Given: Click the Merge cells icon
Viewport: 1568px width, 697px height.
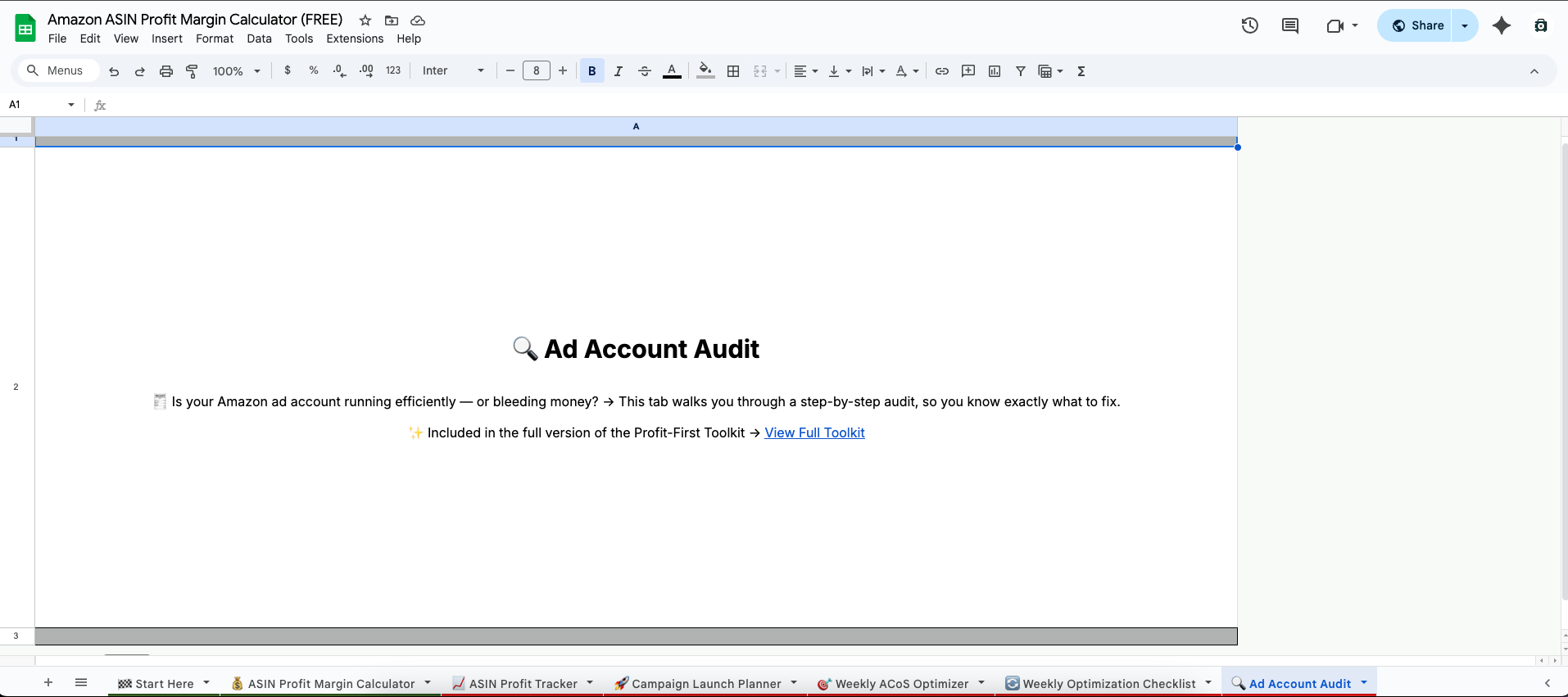Looking at the screenshot, I should click(760, 71).
